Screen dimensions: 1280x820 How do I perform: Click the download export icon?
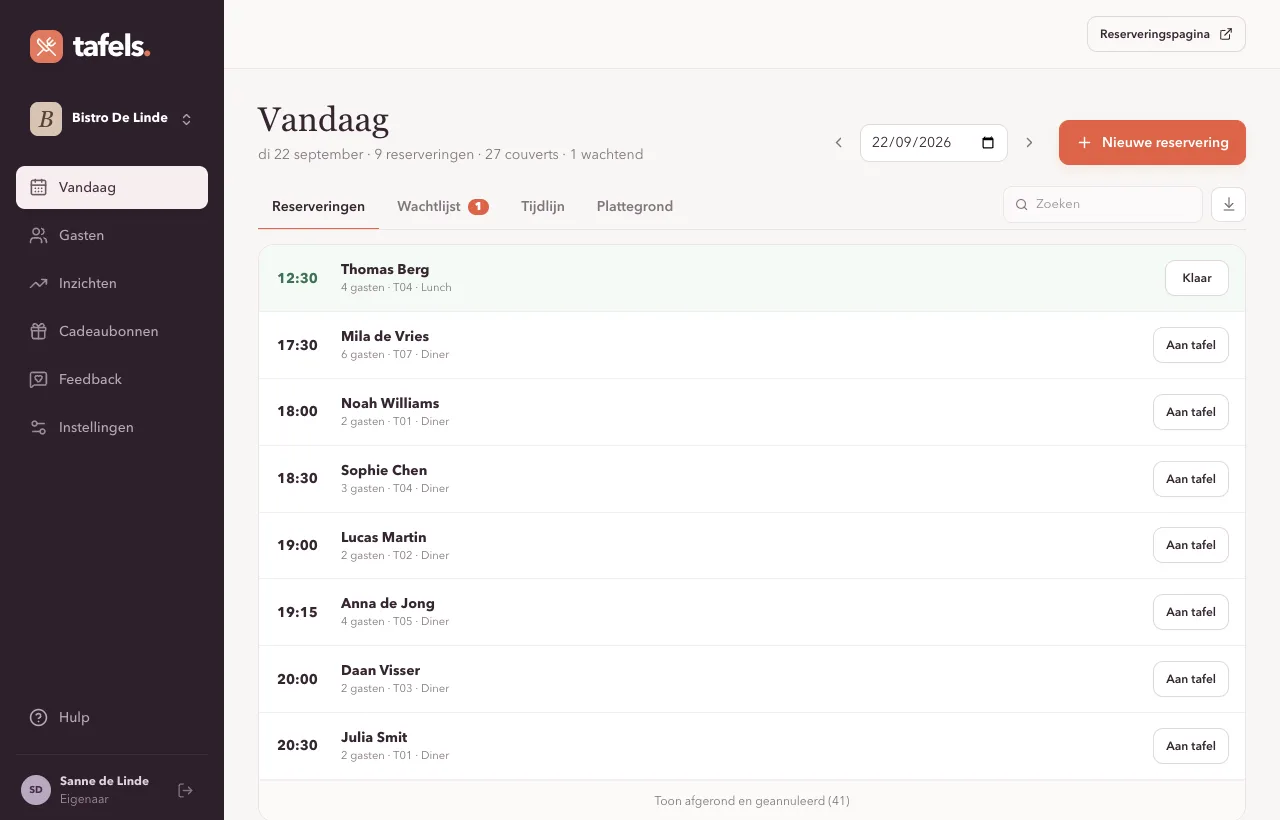click(x=1228, y=204)
